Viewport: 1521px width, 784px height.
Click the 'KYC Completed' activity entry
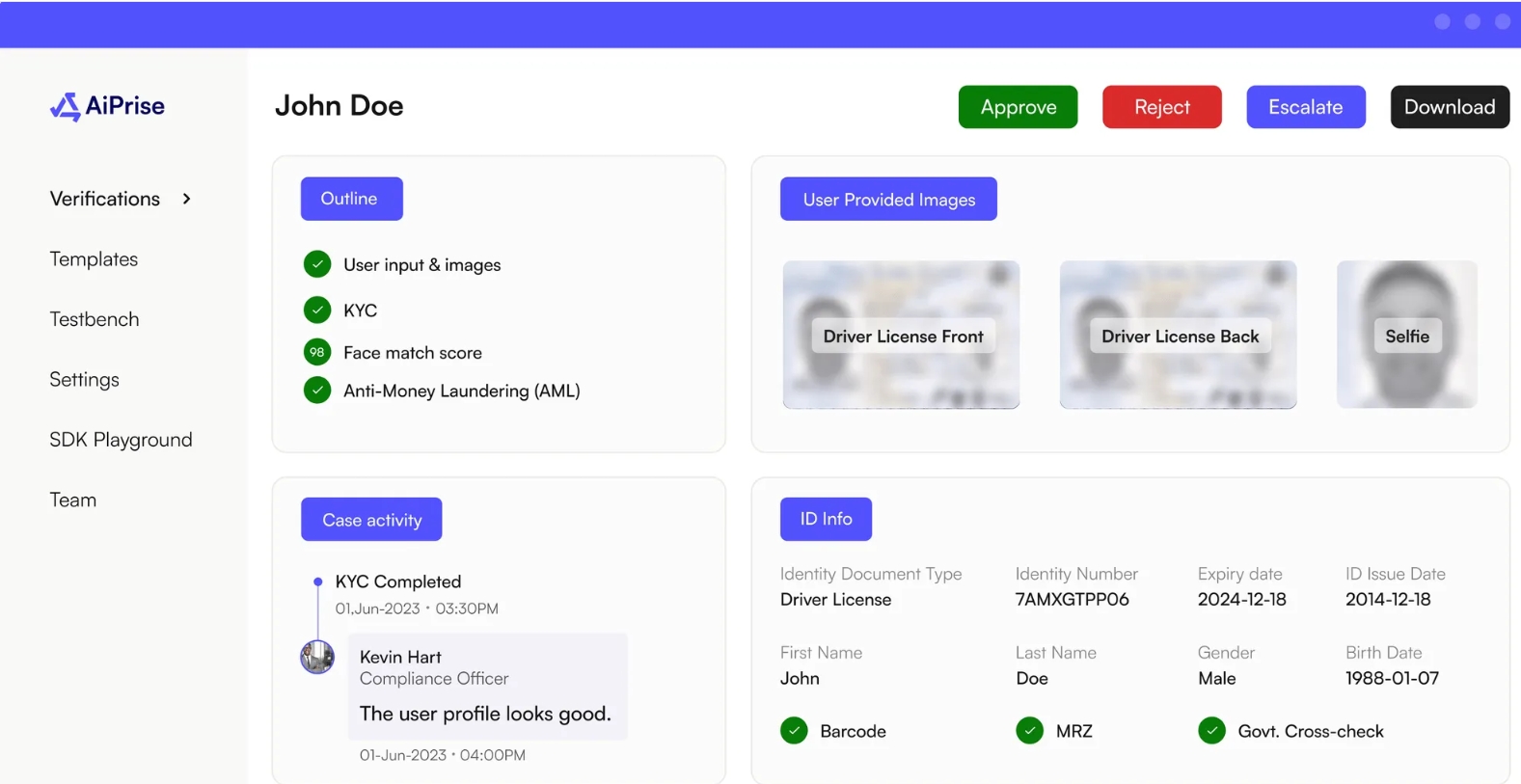coord(398,581)
